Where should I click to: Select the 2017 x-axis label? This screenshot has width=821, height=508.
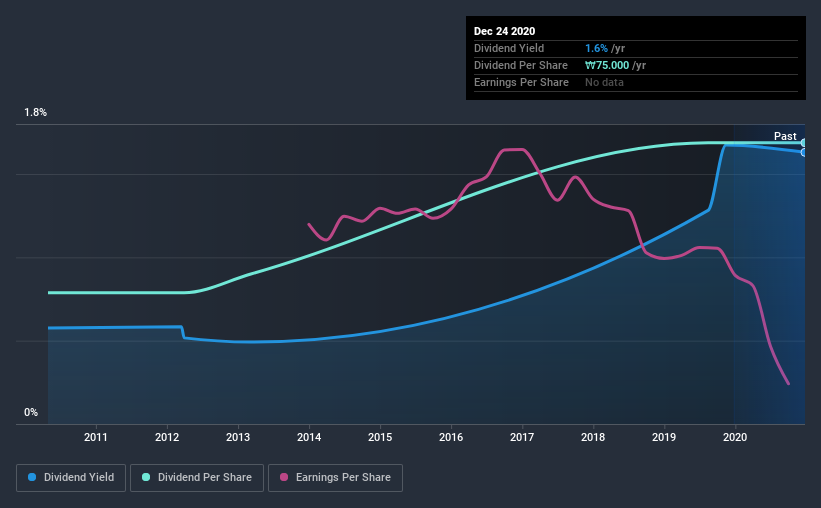[522, 437]
